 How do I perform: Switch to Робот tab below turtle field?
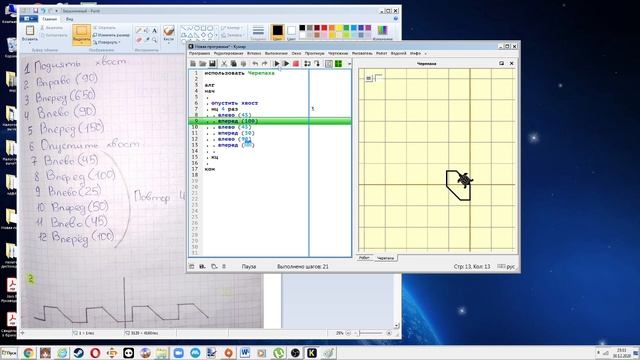[364, 258]
